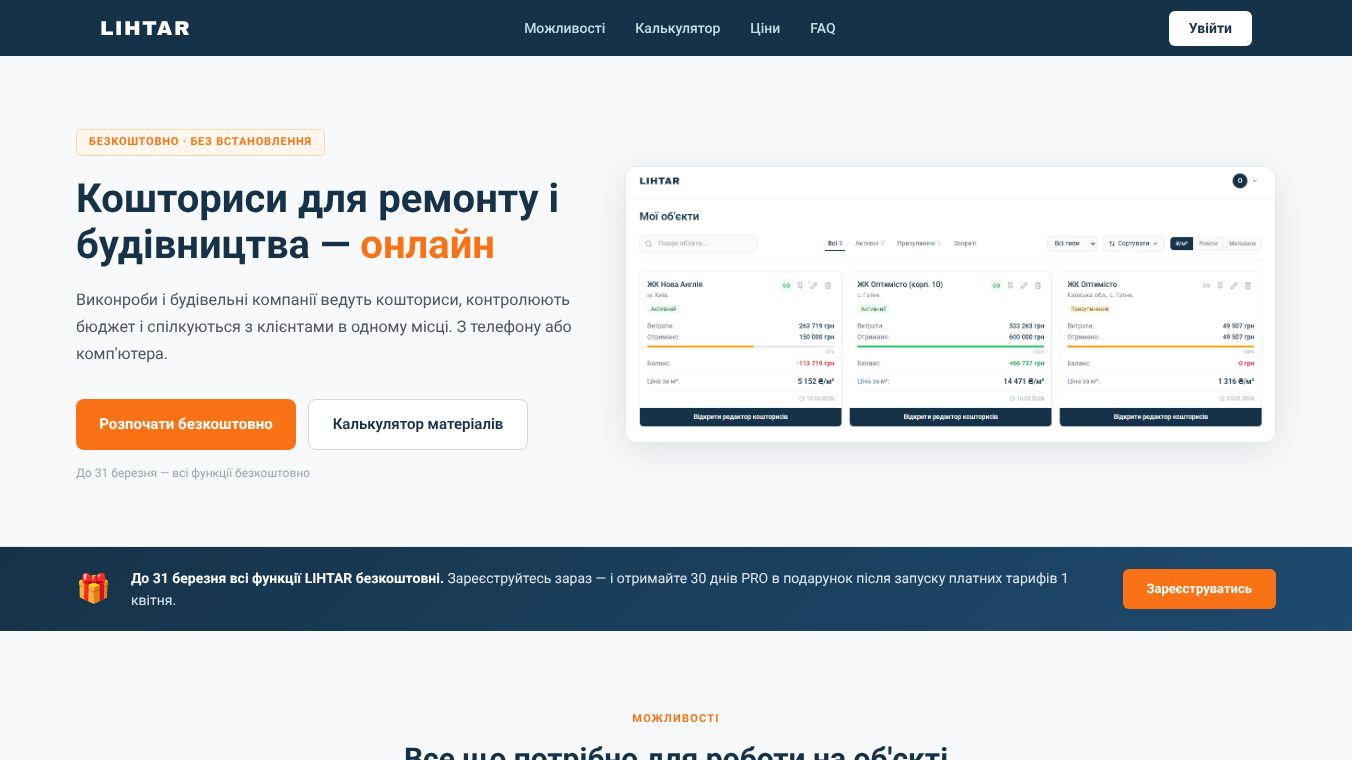This screenshot has height=760, width=1352.
Task: Open the Всі типи dropdown
Action: tap(1072, 243)
